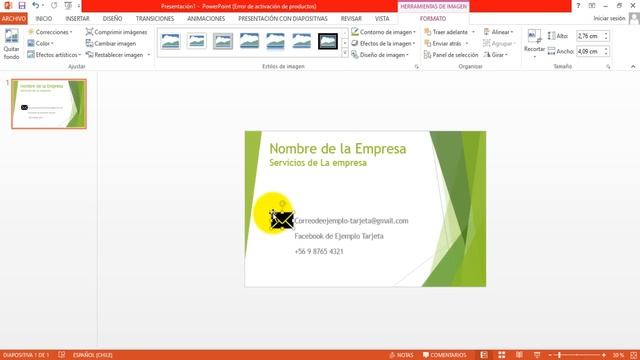Click the Redo icon in quick access toolbar
640x360 pixels.
[x=54, y=6]
